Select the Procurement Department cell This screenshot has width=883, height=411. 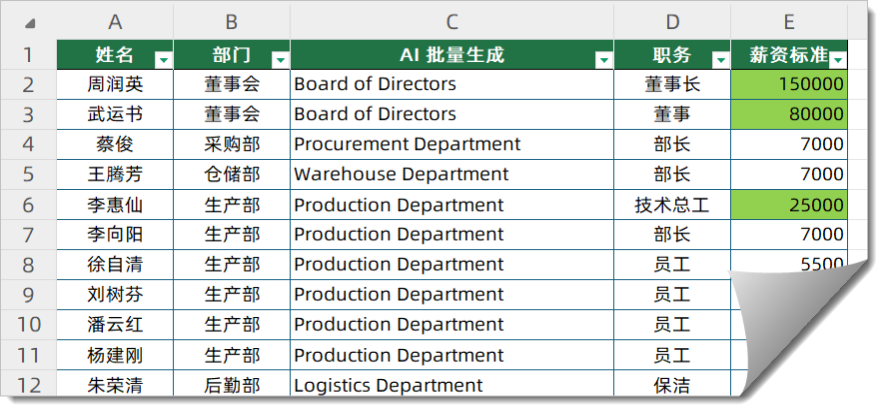(452, 144)
